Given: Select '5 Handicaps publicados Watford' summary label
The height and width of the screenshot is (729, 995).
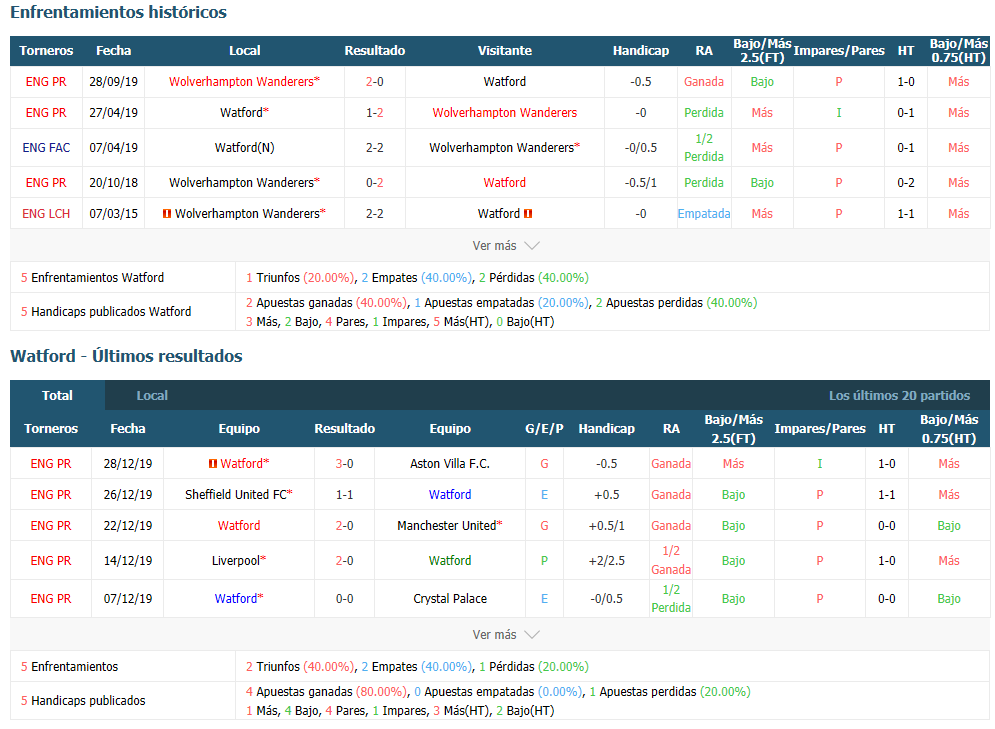Looking at the screenshot, I should coord(106,312).
